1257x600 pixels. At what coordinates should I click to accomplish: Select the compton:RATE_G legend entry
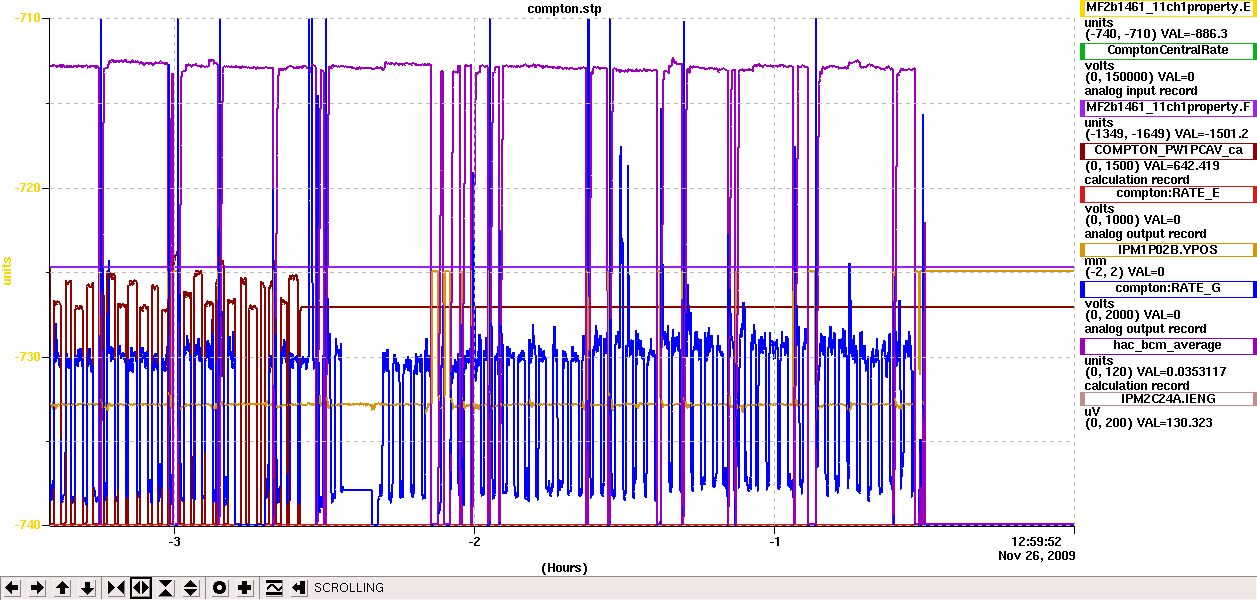(x=1167, y=288)
